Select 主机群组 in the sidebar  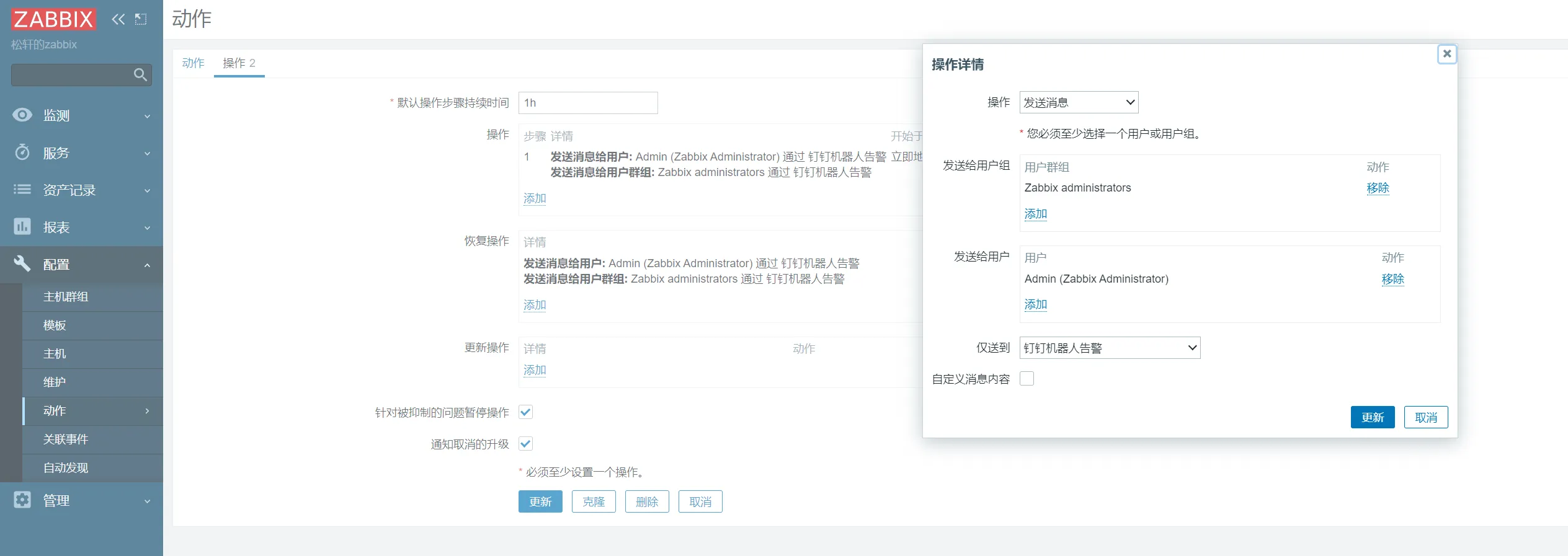66,297
